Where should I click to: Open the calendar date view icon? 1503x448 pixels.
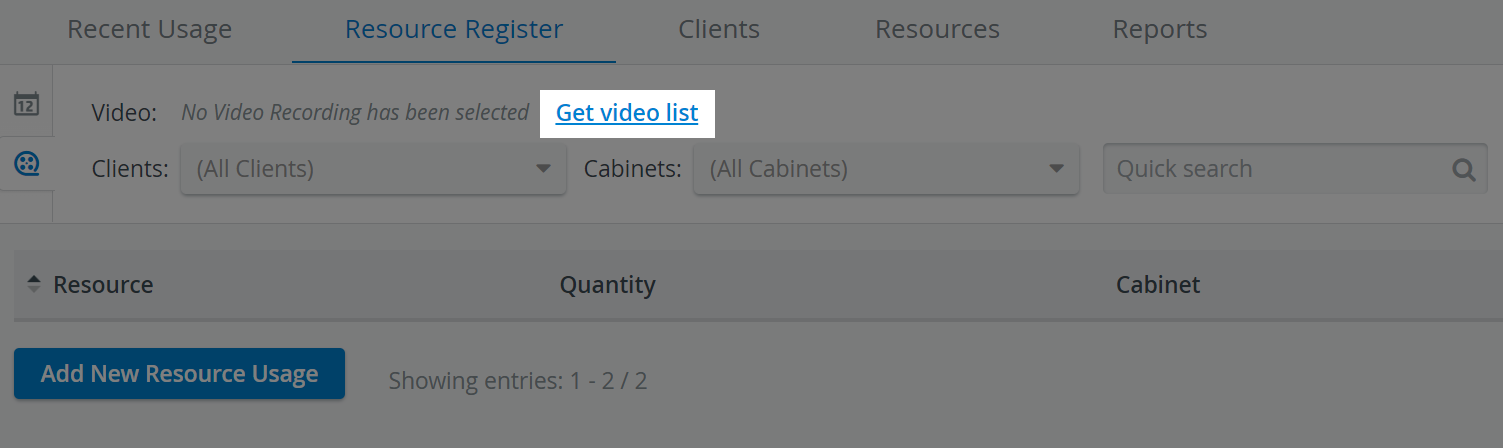tap(26, 103)
